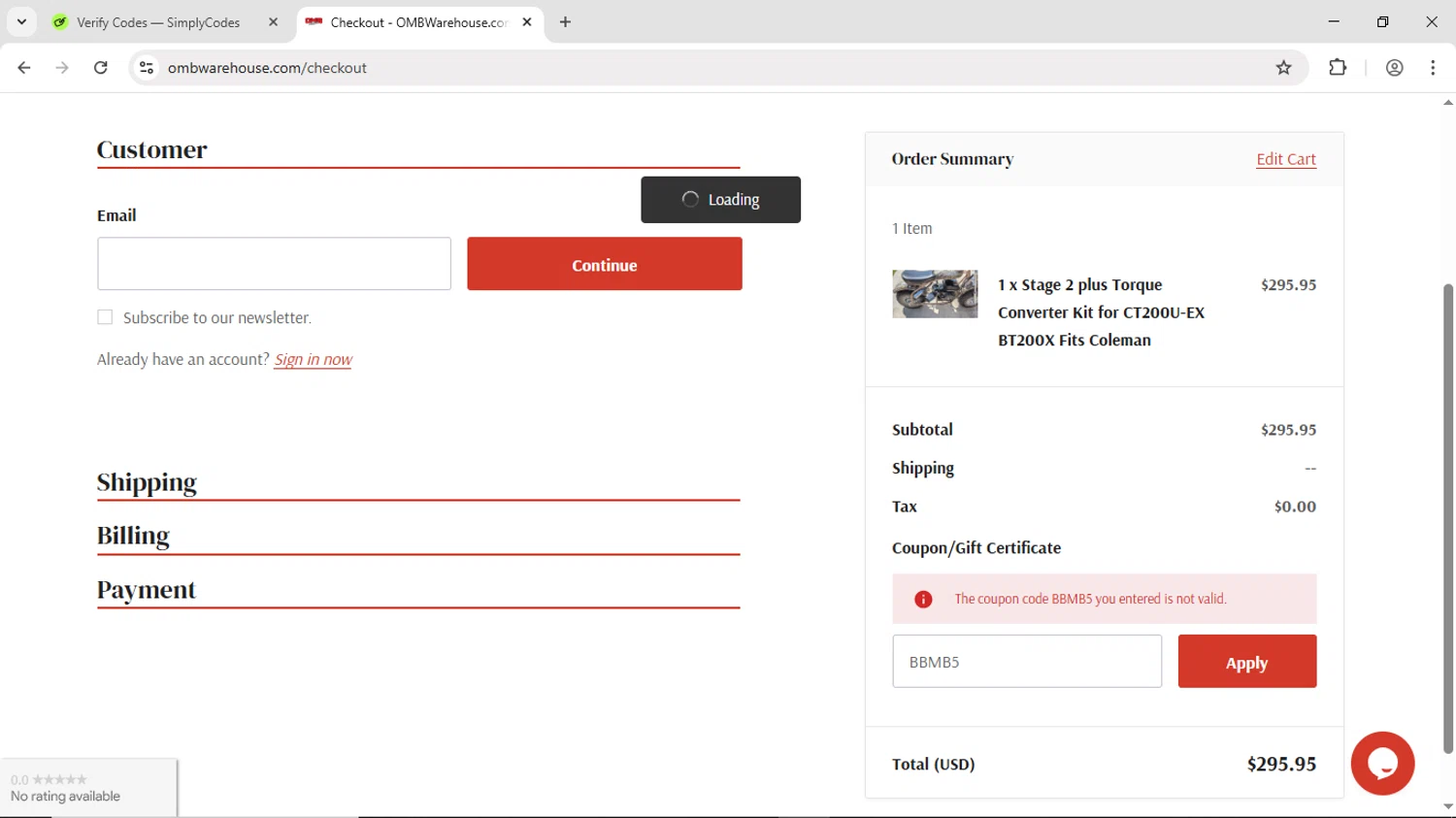The width and height of the screenshot is (1456, 818).
Task: Bookmark this page with the star icon
Action: pyautogui.click(x=1283, y=68)
